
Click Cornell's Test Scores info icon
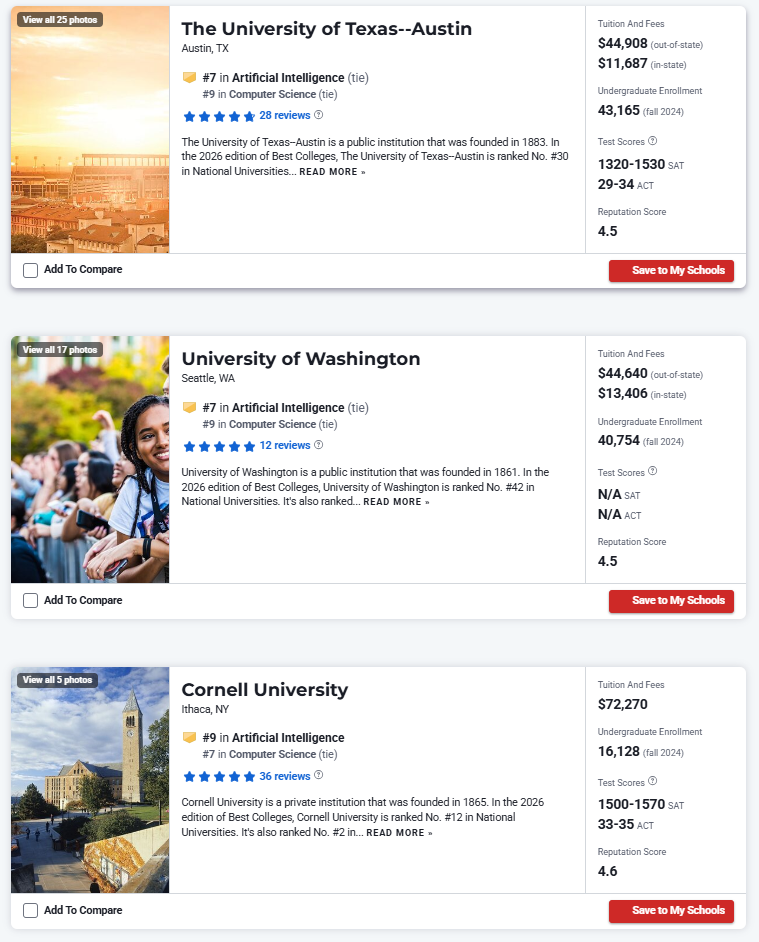652,782
